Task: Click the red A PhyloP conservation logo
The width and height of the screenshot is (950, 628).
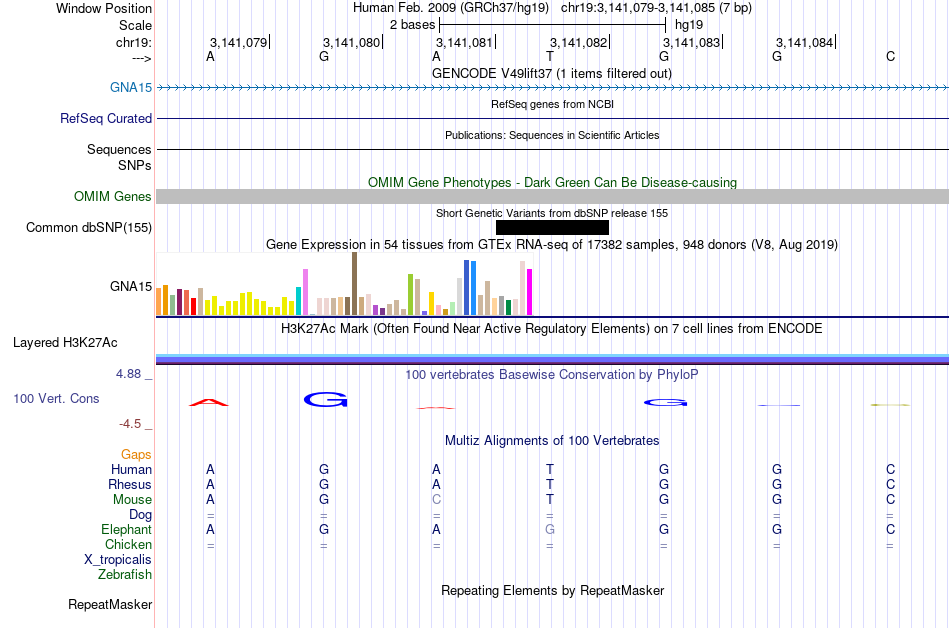Action: tap(209, 402)
